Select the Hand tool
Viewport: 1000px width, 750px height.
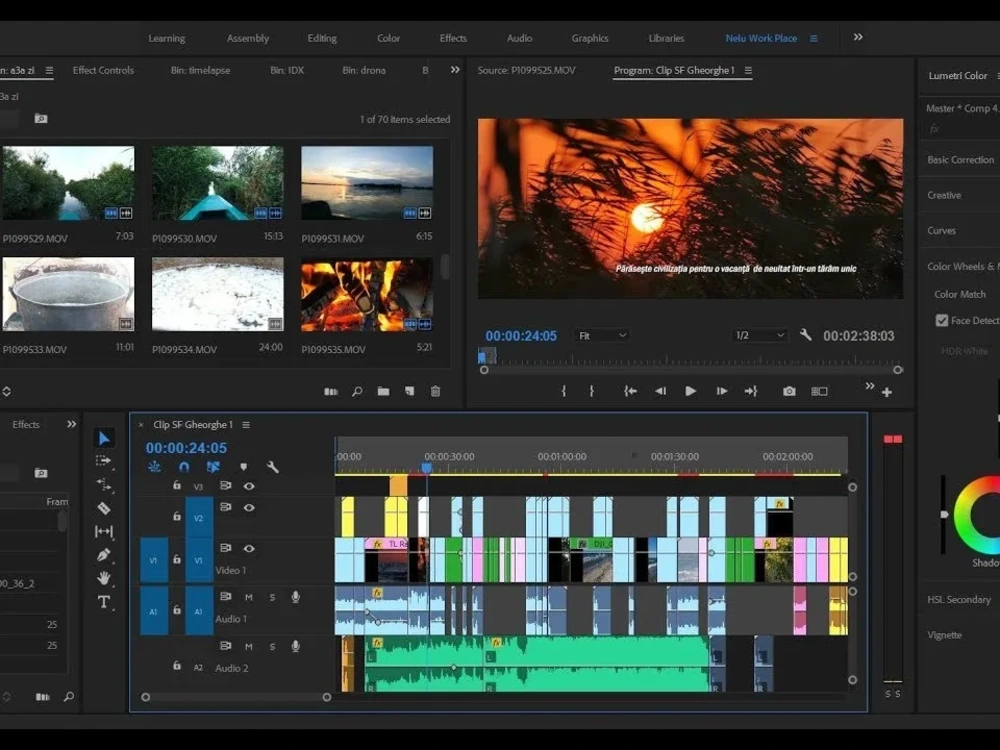(103, 578)
